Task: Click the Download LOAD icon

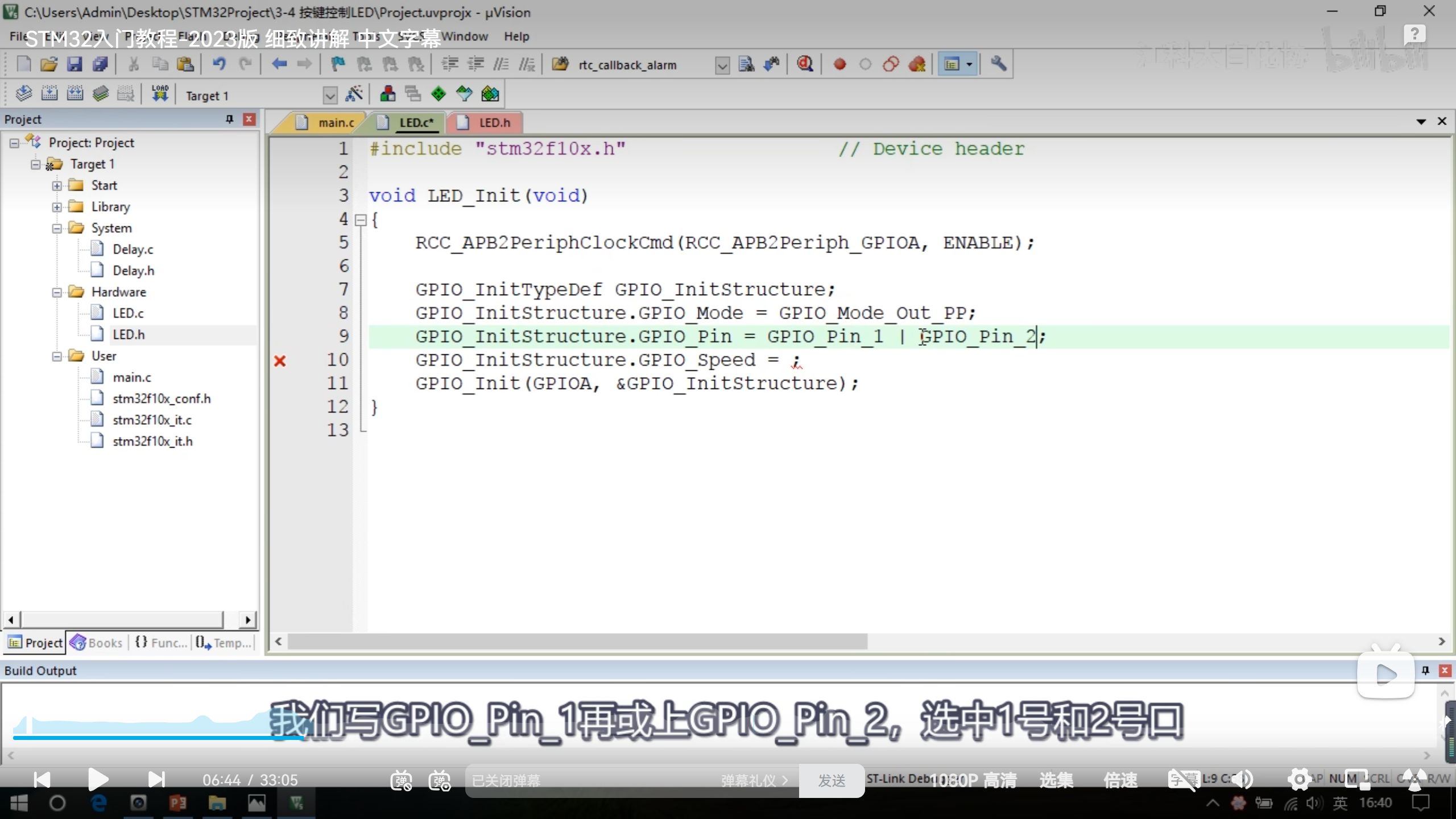Action: tap(160, 94)
